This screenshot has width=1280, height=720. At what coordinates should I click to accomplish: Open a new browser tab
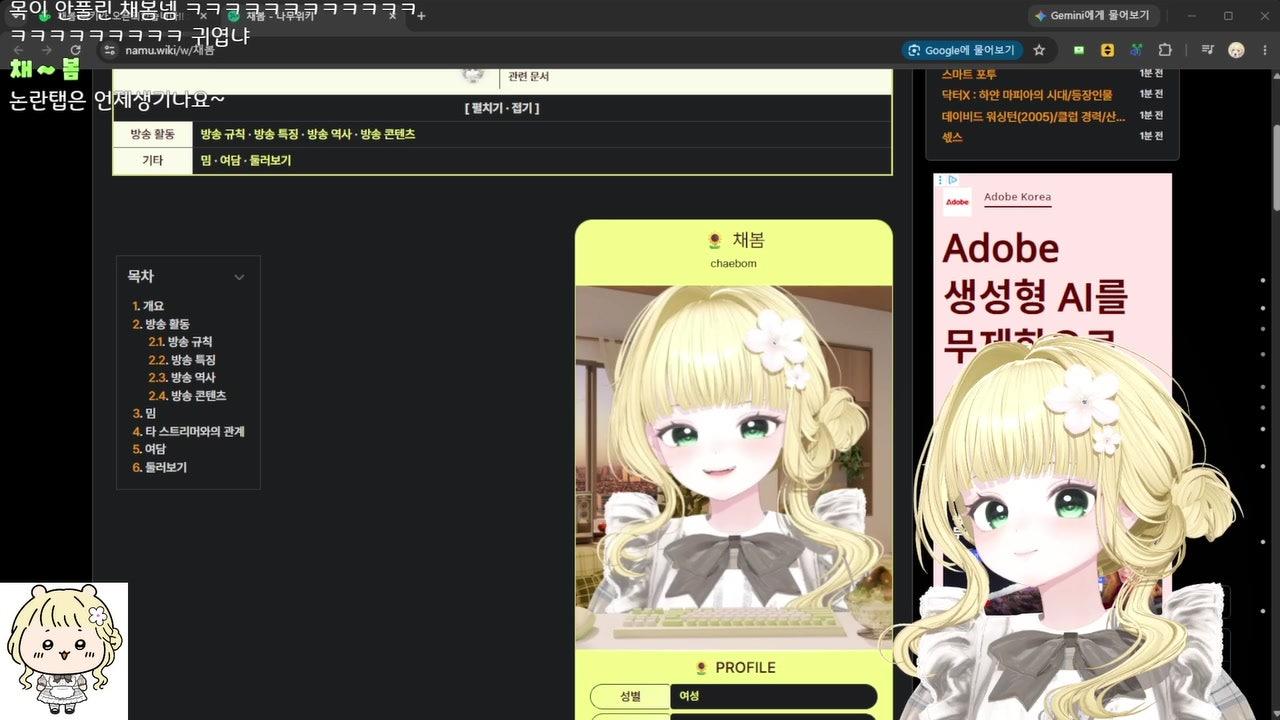pyautogui.click(x=421, y=16)
